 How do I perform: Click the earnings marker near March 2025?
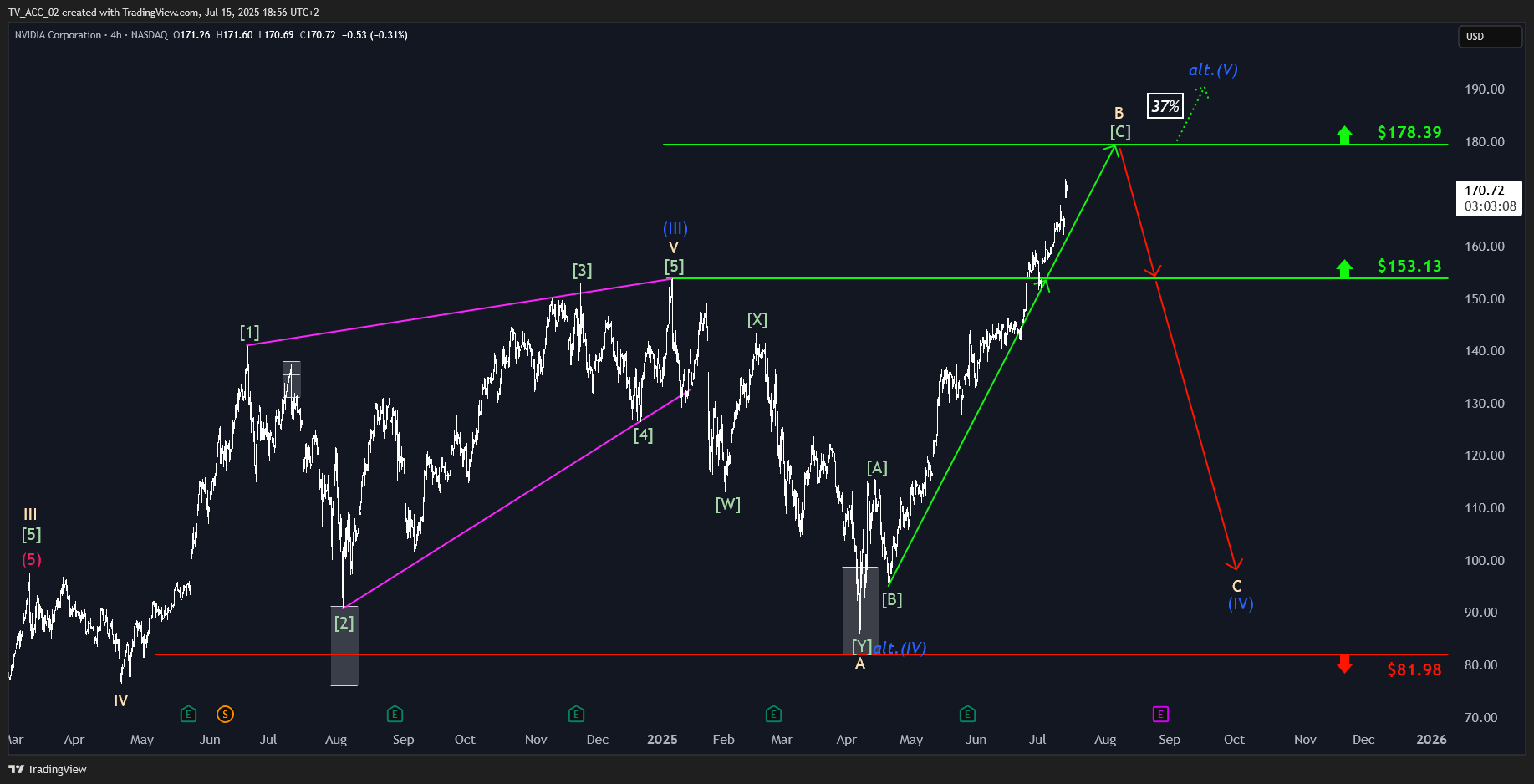coord(773,714)
